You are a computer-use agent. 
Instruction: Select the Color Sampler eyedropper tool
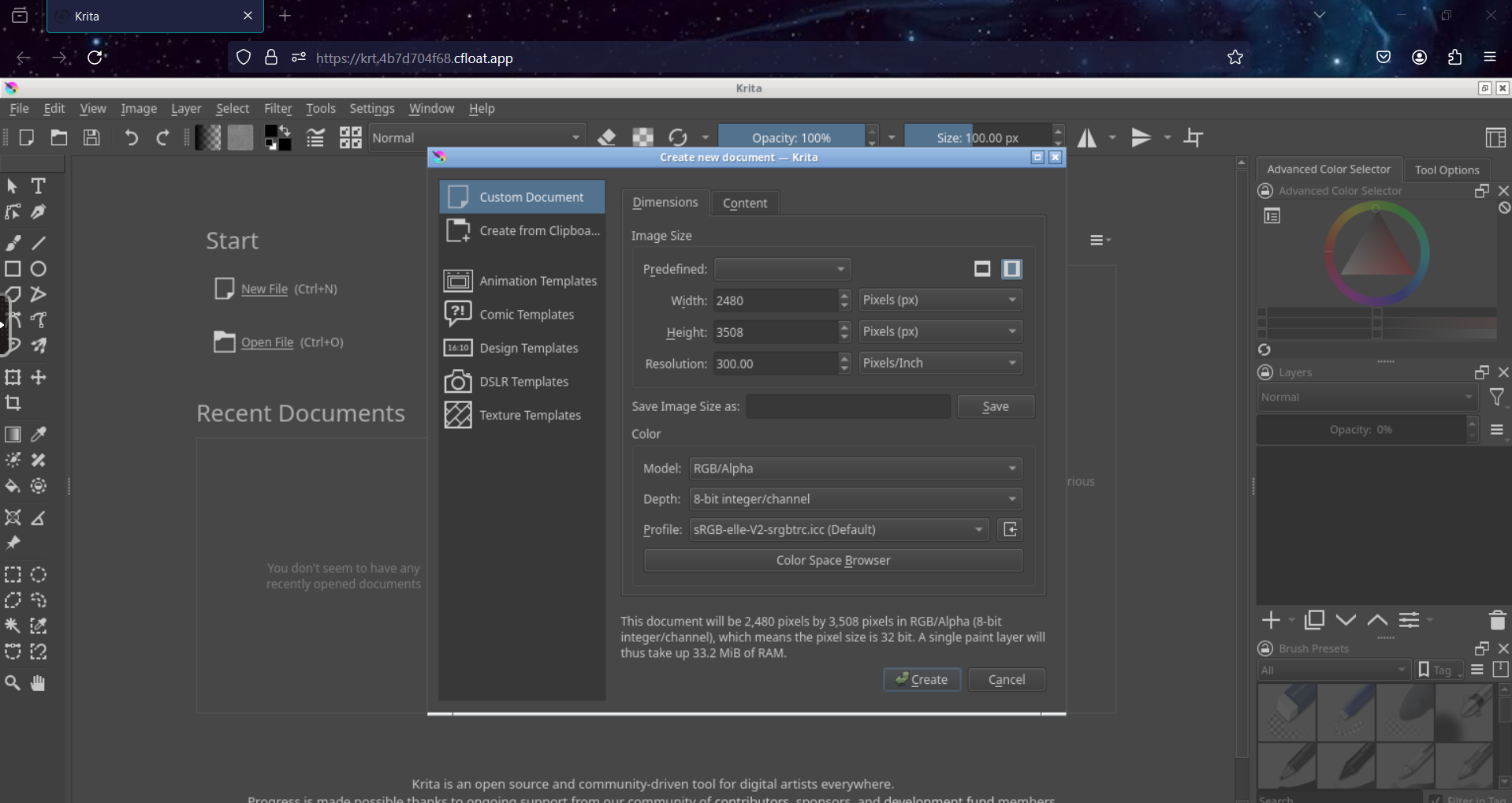click(38, 435)
